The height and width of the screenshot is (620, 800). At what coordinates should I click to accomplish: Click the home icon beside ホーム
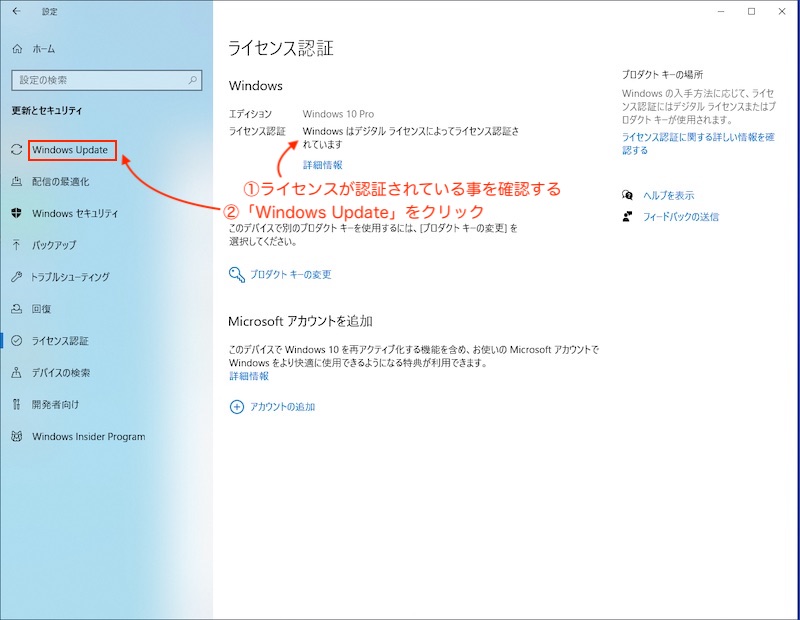click(x=17, y=49)
